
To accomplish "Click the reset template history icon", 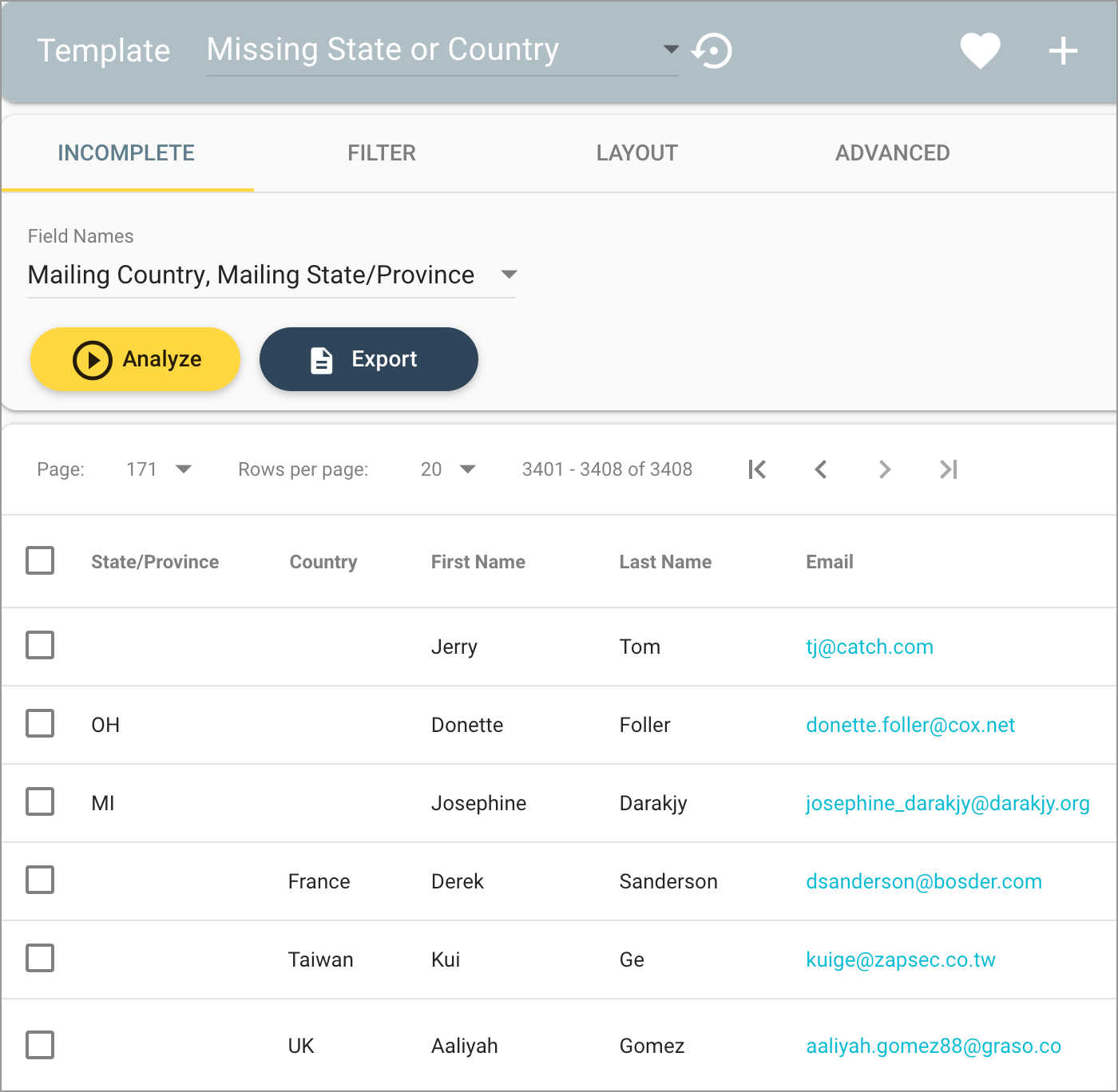I will tap(712, 50).
